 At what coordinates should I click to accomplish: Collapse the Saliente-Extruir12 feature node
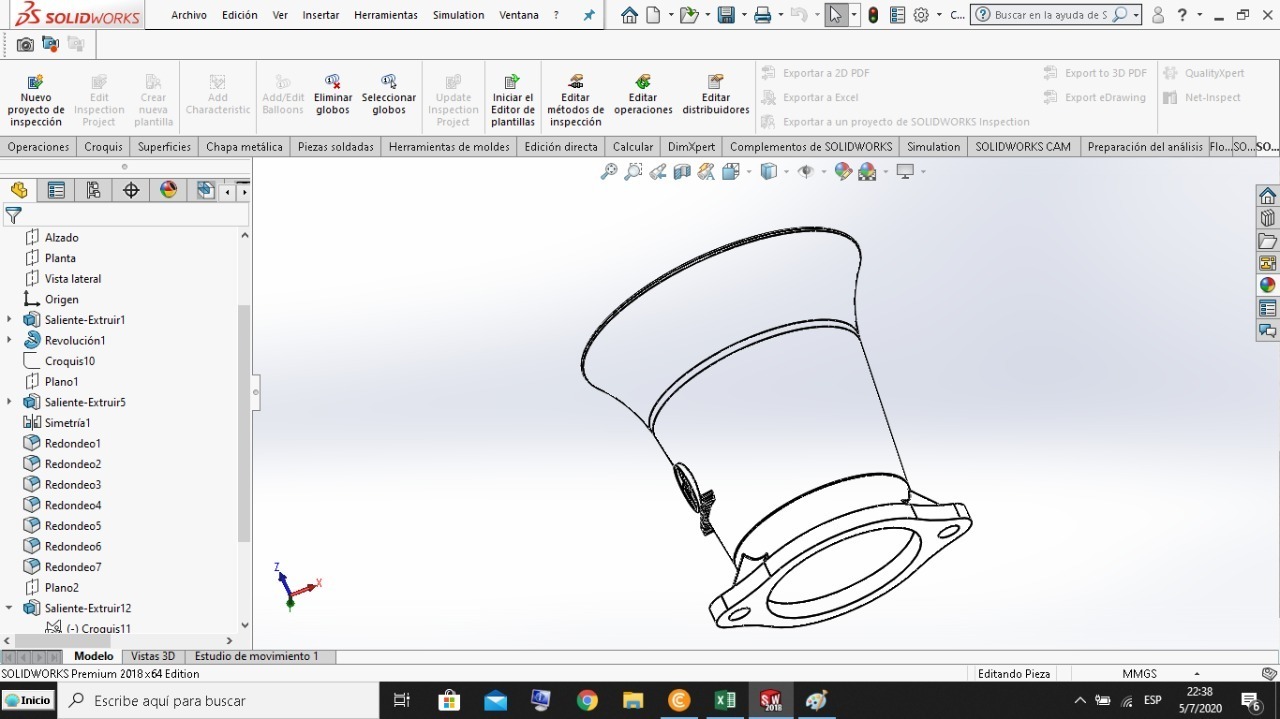pos(9,608)
